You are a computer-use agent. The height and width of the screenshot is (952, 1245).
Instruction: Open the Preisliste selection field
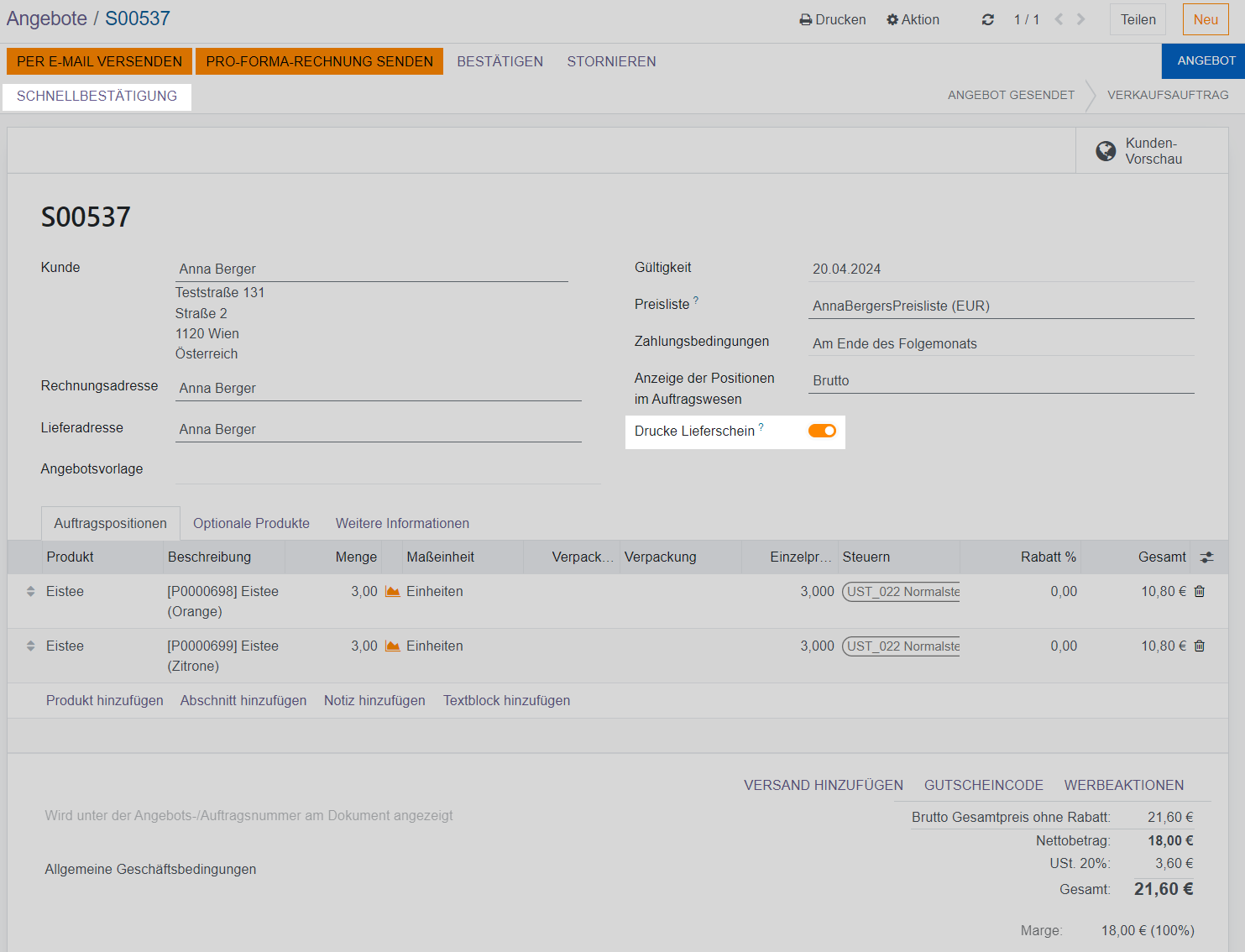[1000, 306]
